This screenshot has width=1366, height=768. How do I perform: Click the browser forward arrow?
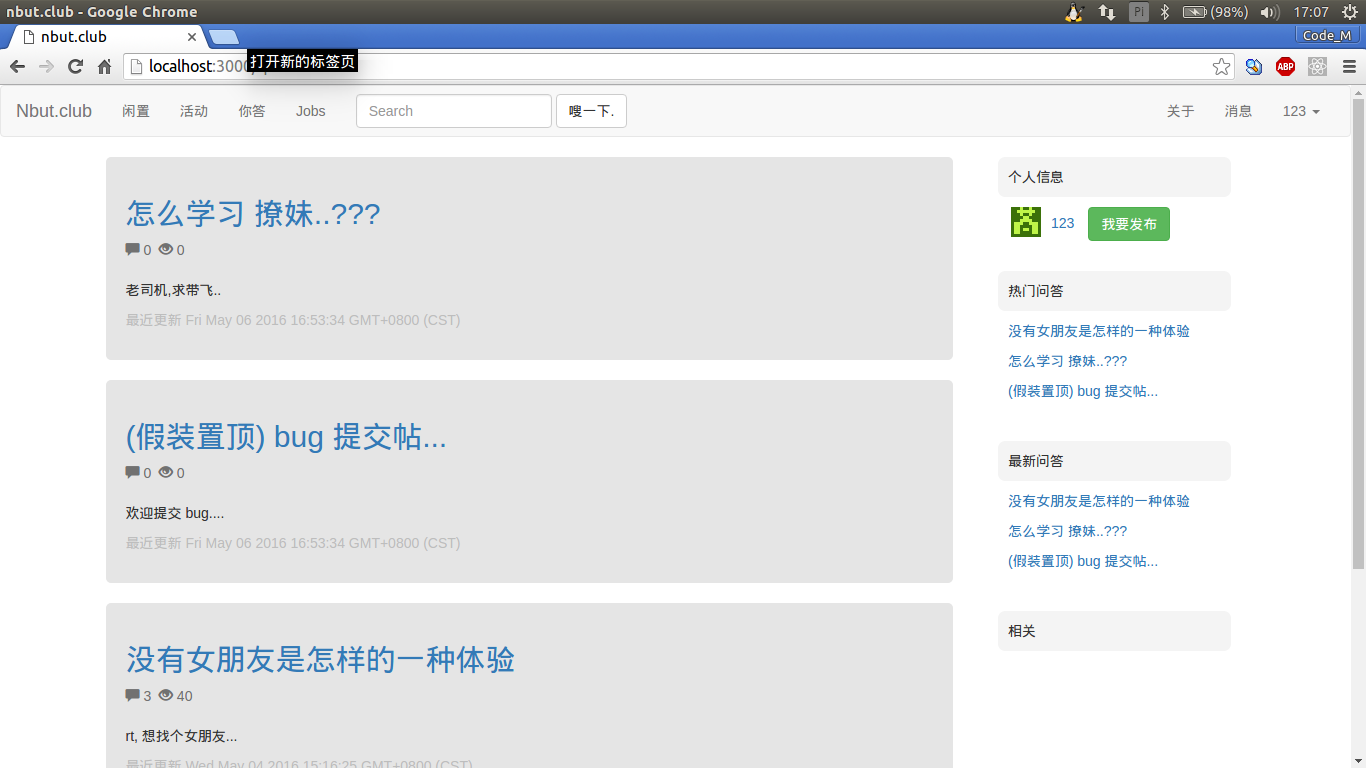pyautogui.click(x=46, y=67)
